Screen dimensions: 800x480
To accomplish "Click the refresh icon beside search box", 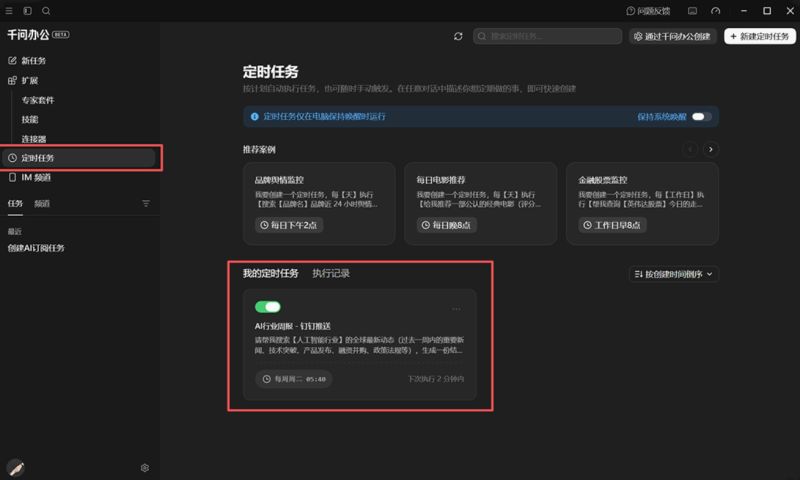I will point(458,36).
